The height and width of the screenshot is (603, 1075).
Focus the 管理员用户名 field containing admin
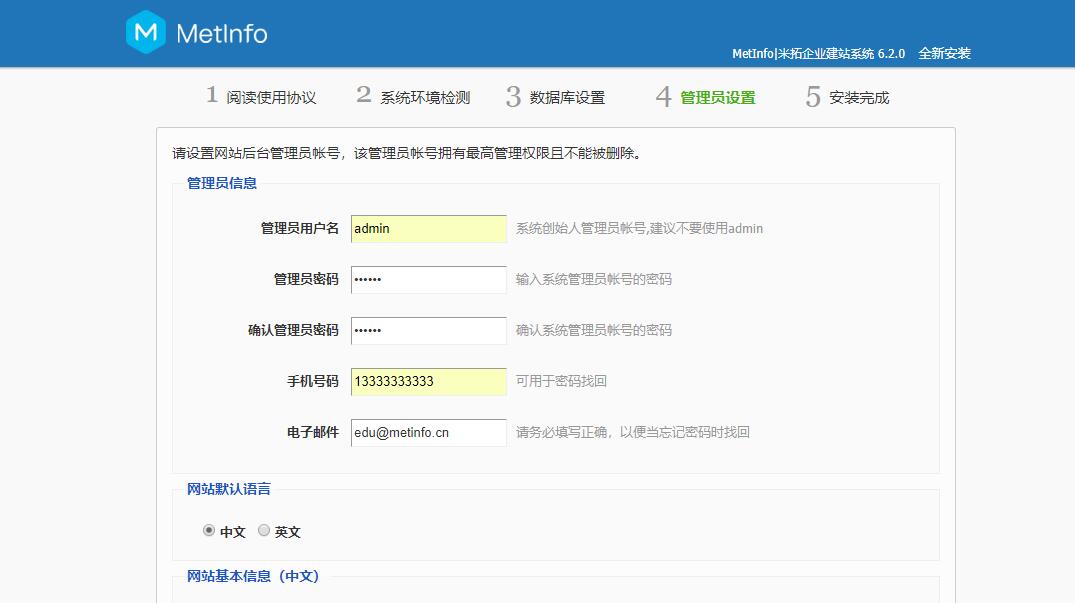point(428,229)
